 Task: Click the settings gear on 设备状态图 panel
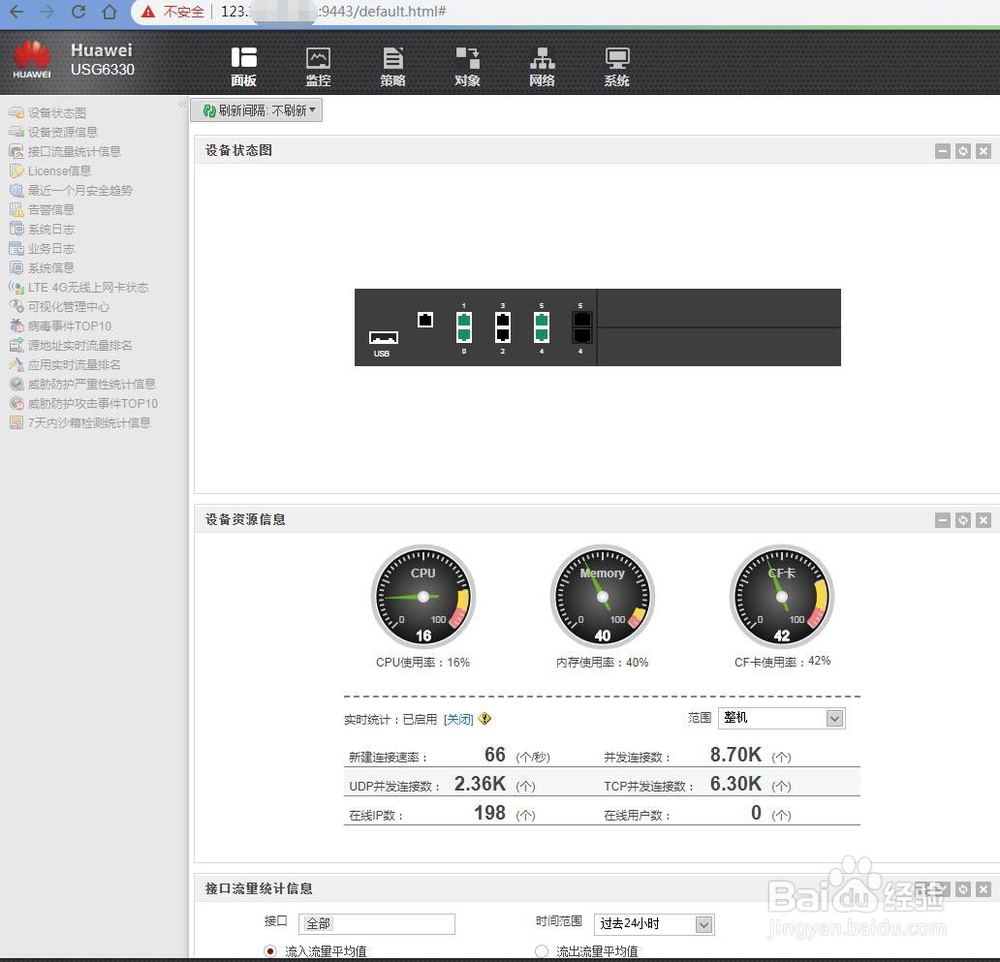[x=961, y=151]
